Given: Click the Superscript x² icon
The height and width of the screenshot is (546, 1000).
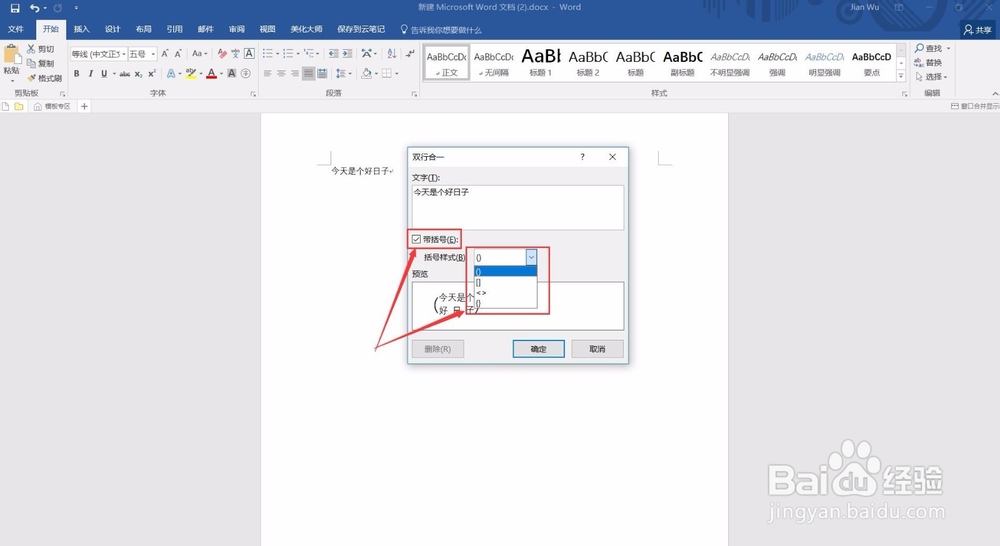Looking at the screenshot, I should 152,73.
